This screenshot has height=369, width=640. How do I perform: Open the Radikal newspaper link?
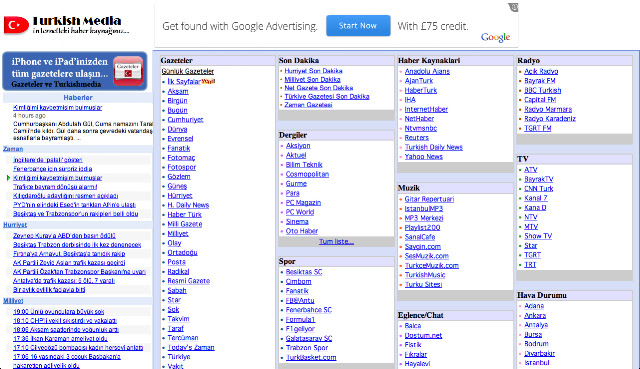click(x=178, y=271)
